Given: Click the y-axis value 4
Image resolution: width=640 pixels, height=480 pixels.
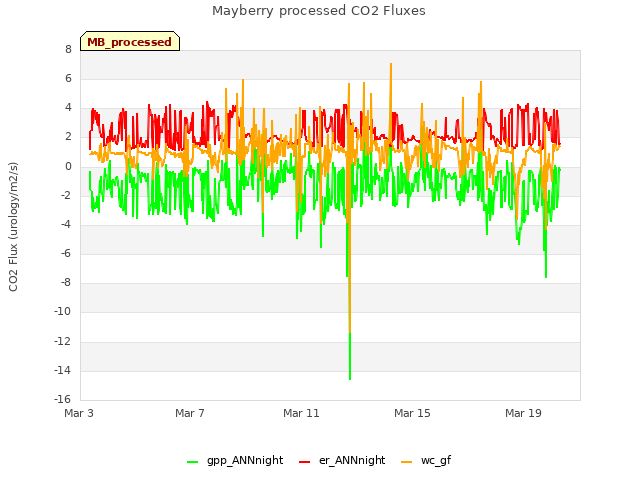Looking at the screenshot, I should [68, 108].
